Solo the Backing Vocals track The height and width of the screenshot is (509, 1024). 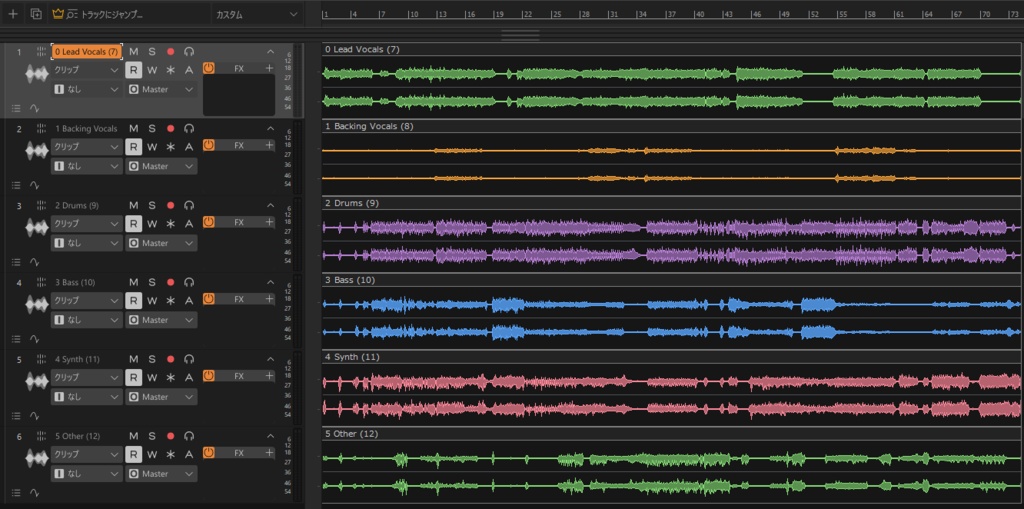pyautogui.click(x=152, y=129)
